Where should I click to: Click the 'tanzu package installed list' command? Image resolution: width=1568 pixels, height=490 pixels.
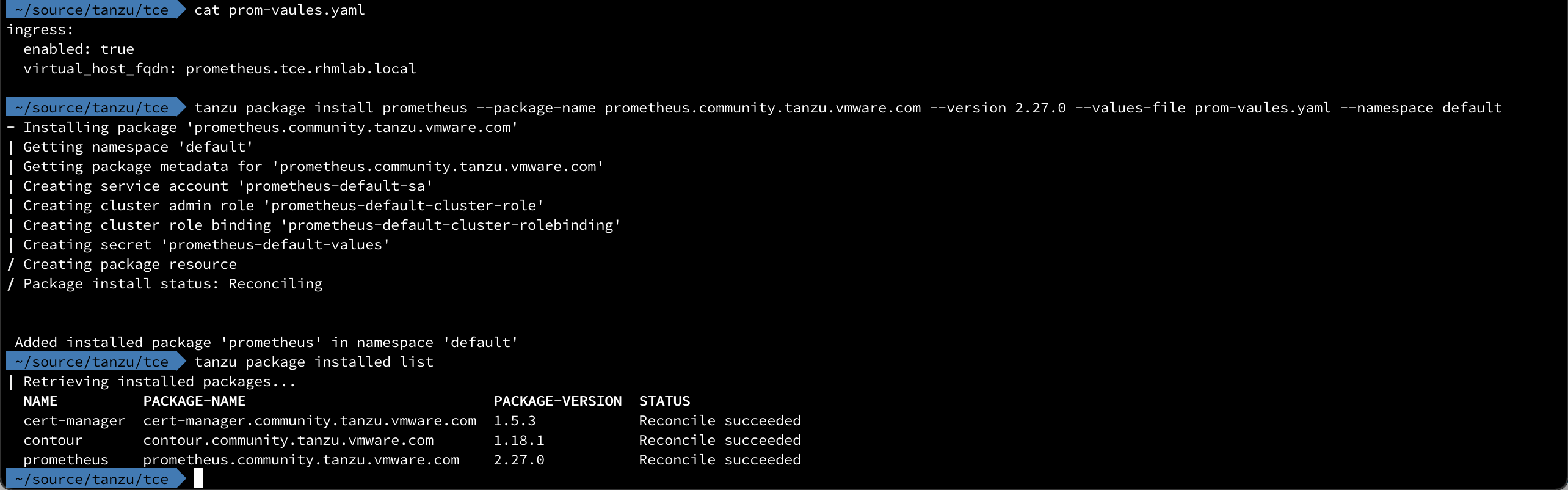coord(314,362)
